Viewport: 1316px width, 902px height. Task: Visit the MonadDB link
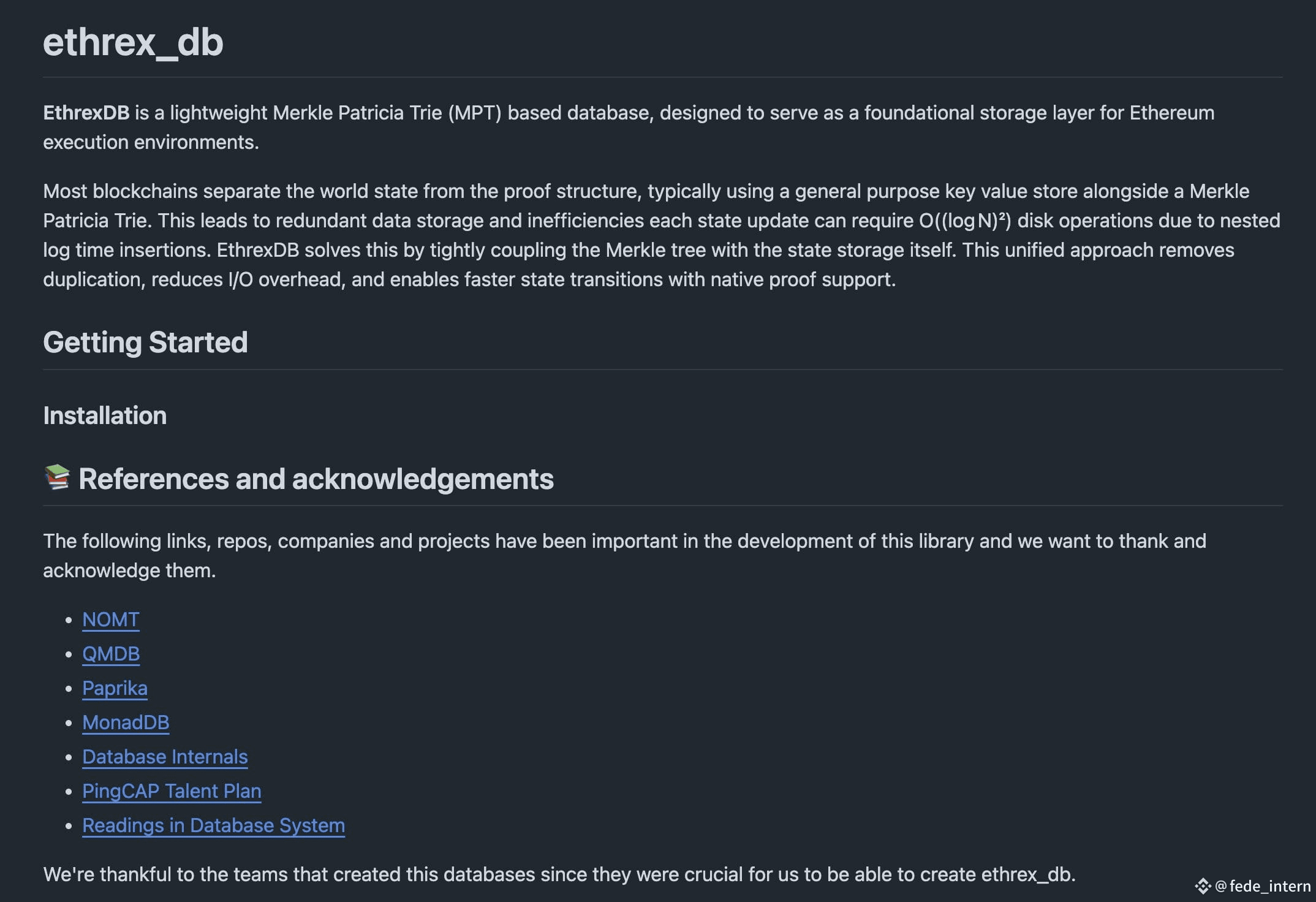[x=126, y=722]
